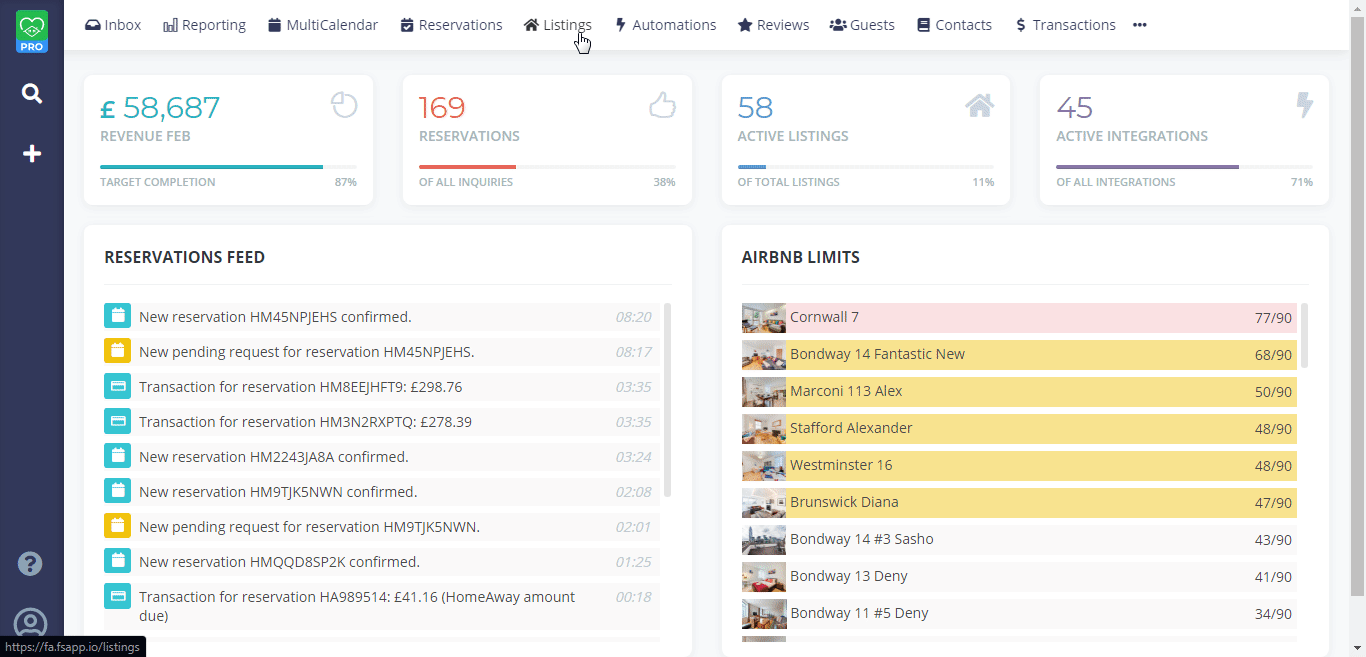The width and height of the screenshot is (1366, 657).
Task: Select Cornwall 7 listing name
Action: 824,317
